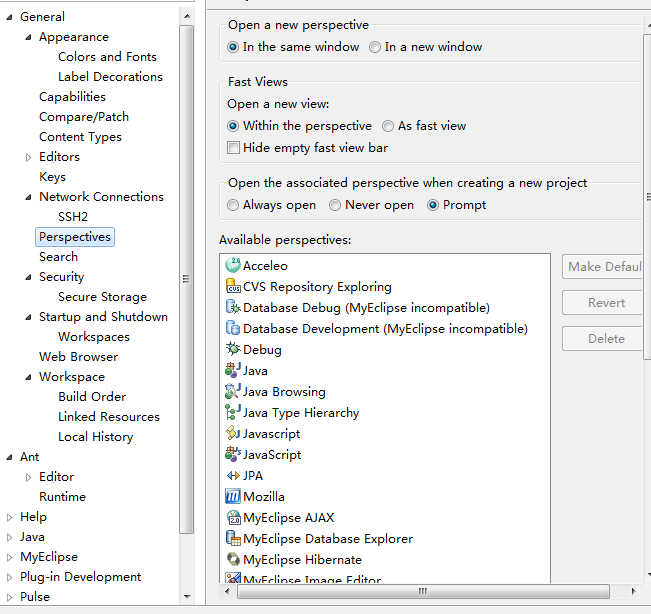Open SSH2 preference page
651x614 pixels.
[x=73, y=216]
